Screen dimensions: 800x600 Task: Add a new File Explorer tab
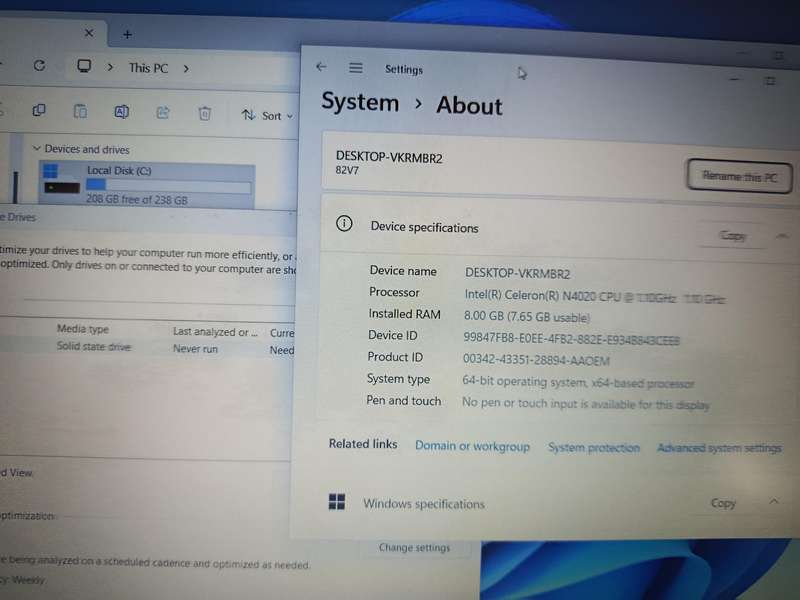coord(128,35)
